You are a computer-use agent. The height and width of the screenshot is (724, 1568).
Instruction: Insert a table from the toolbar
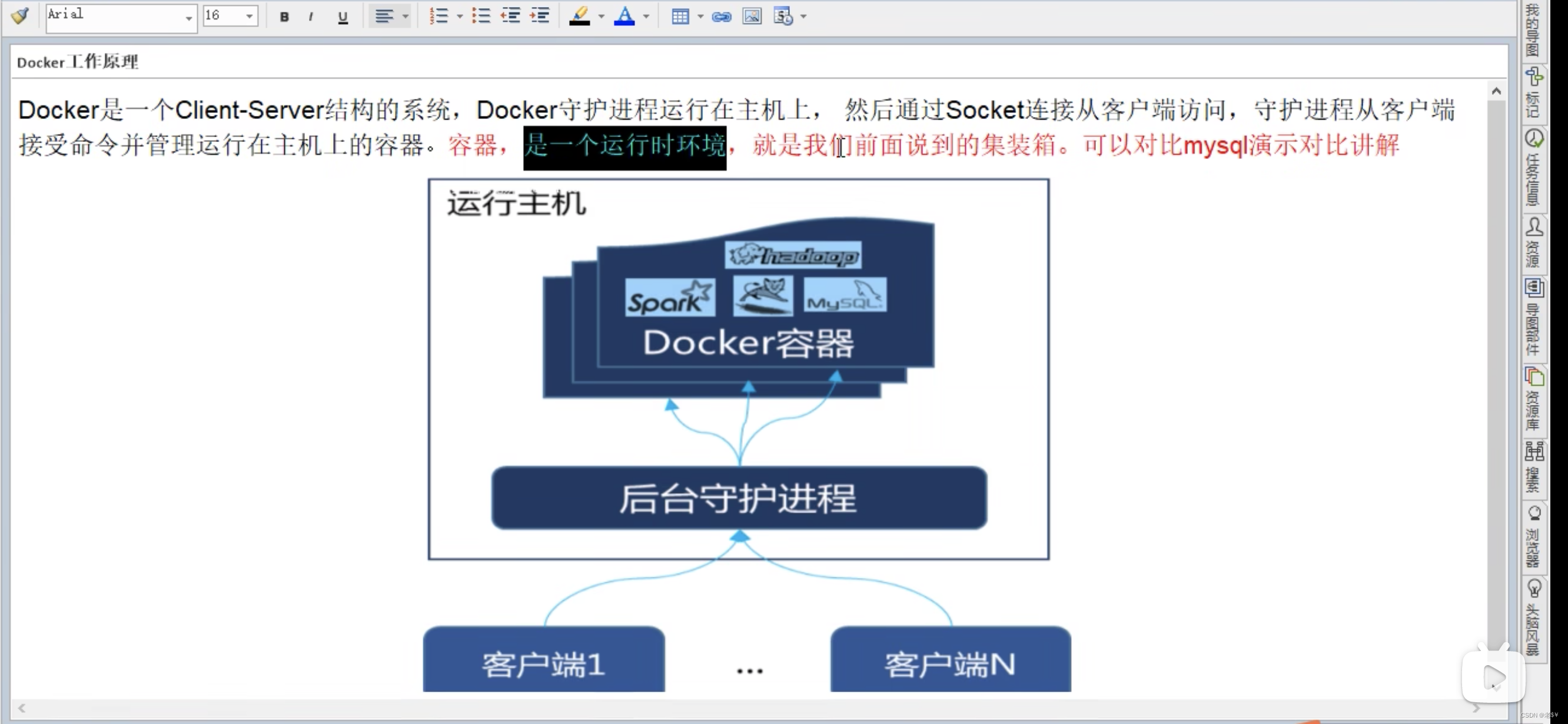tap(680, 16)
